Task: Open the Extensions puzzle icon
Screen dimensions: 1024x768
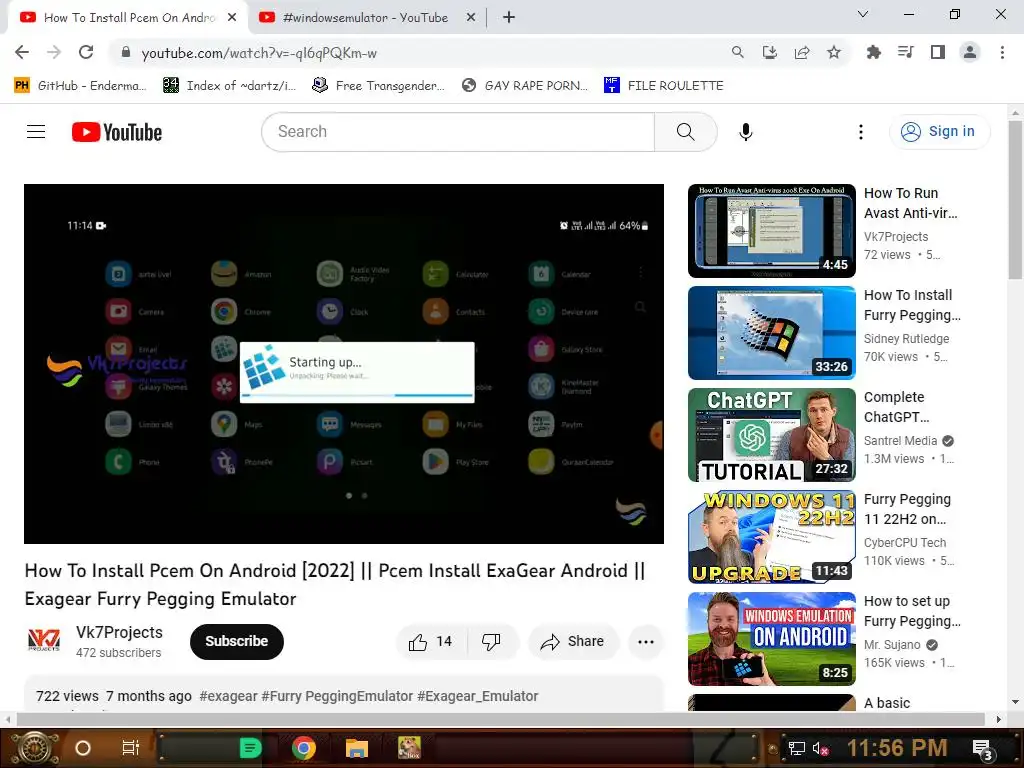Action: [x=873, y=52]
